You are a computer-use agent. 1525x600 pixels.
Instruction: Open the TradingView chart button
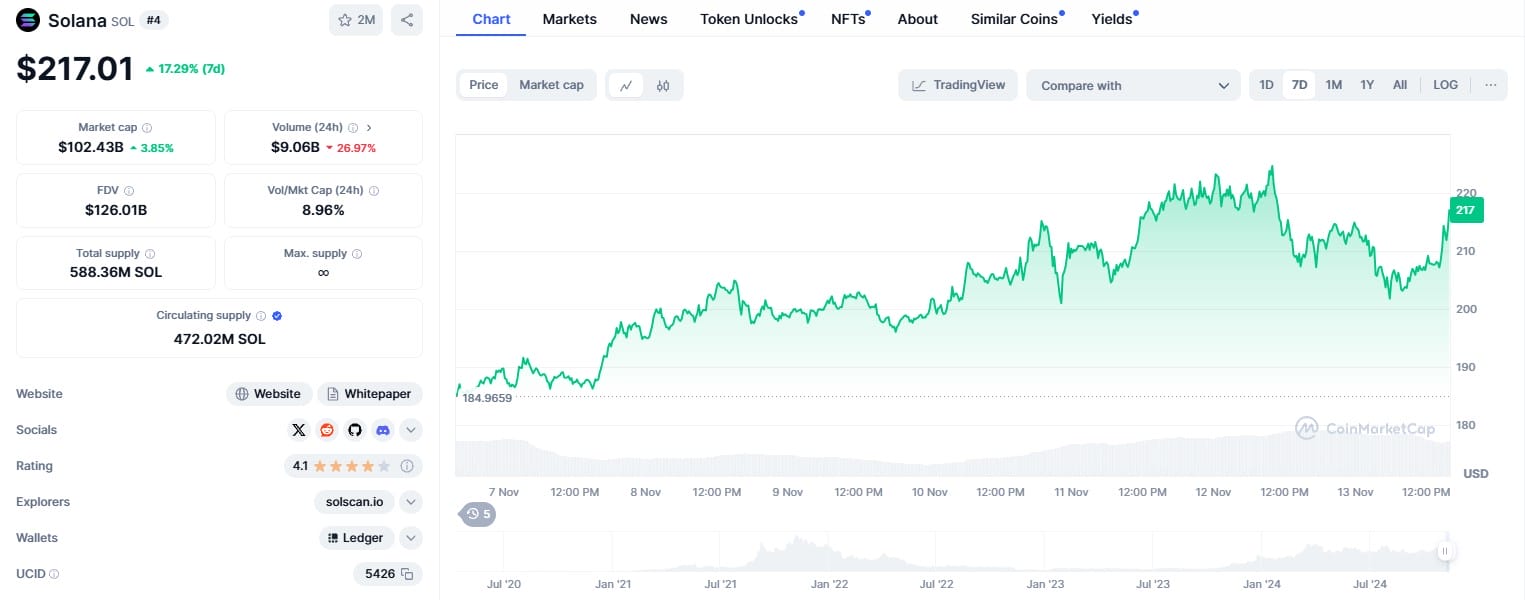click(x=958, y=85)
